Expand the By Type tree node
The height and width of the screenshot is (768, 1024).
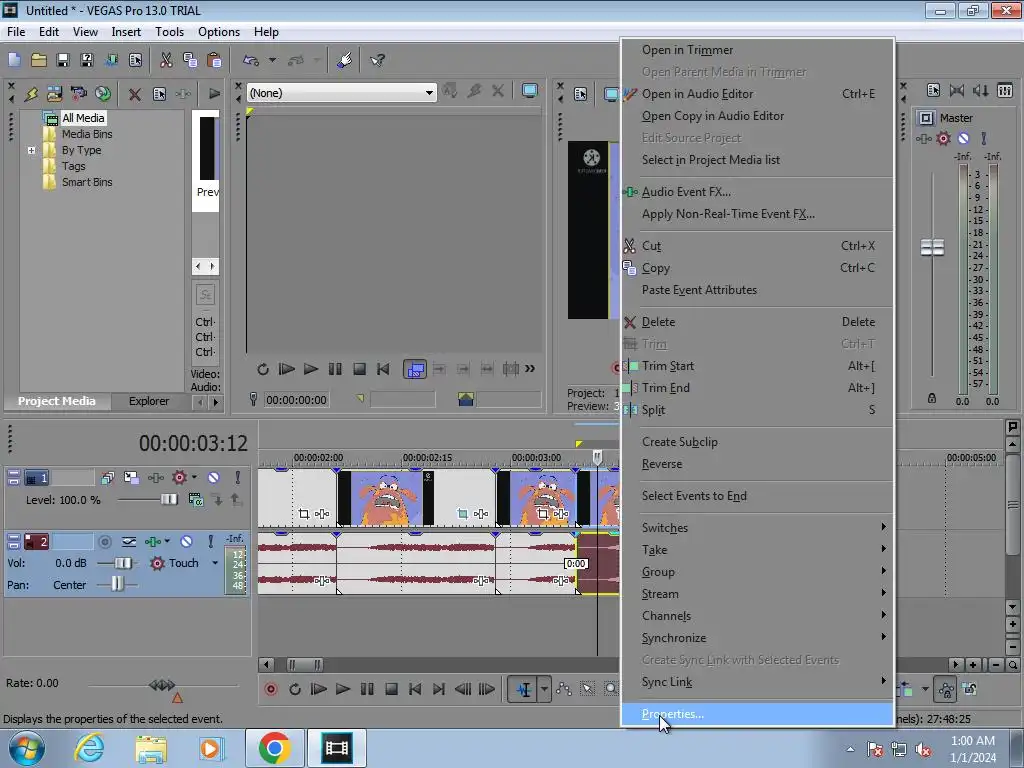[x=31, y=150]
